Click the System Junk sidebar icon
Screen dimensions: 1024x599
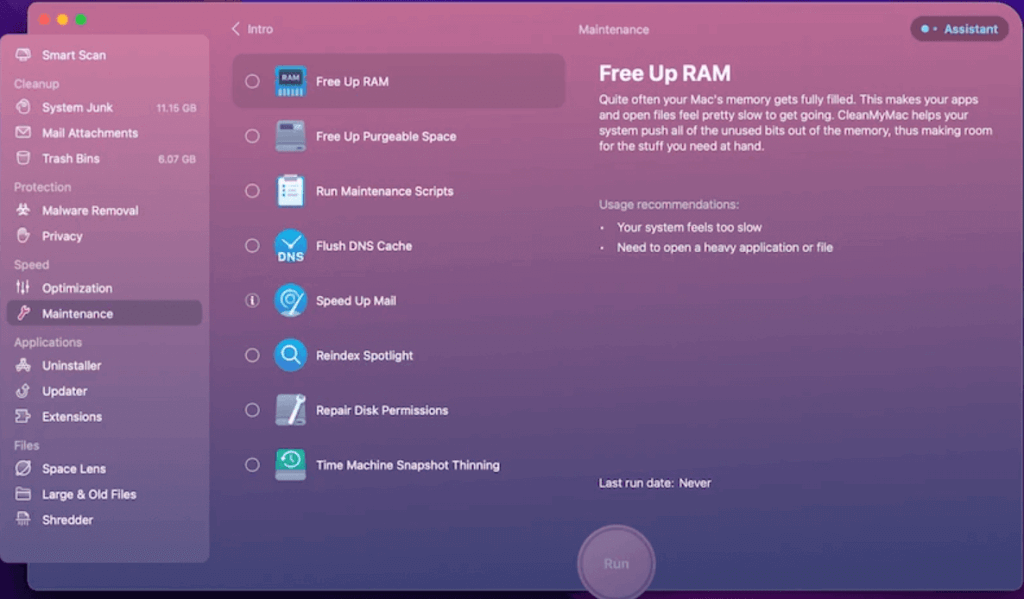tap(23, 107)
